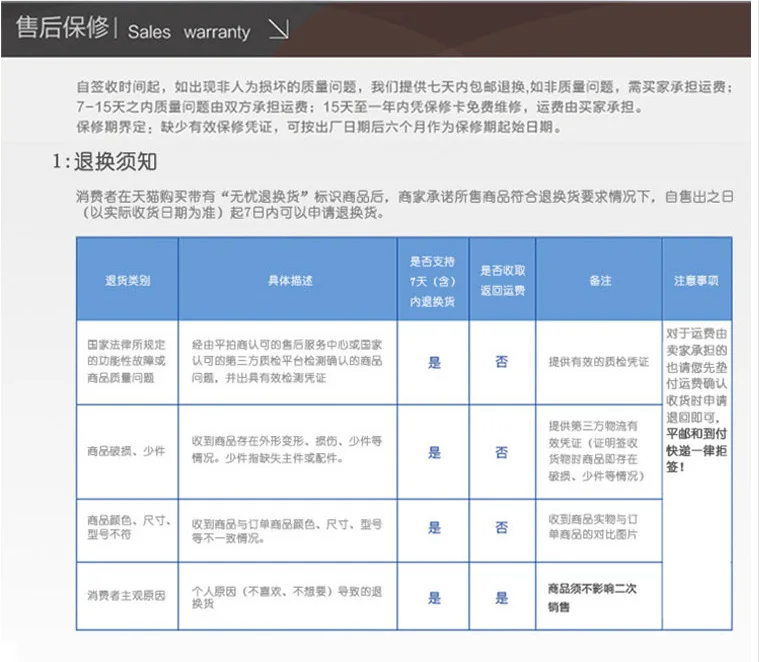Click the 退货类别 column header
The image size is (759, 662).
point(128,280)
